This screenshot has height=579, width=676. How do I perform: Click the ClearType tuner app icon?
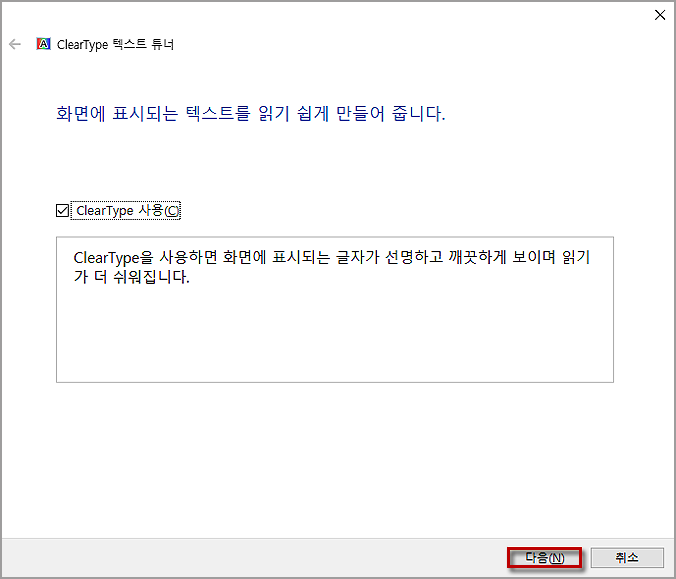[x=43, y=44]
